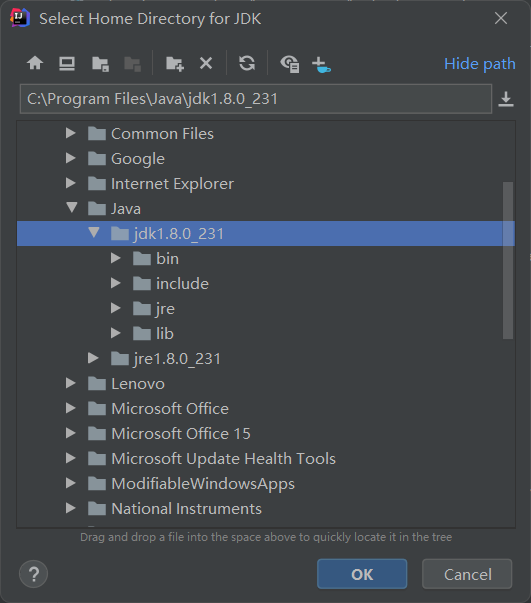Image resolution: width=531 pixels, height=603 pixels.
Task: Expand the Google folder arrow
Action: [x=71, y=158]
